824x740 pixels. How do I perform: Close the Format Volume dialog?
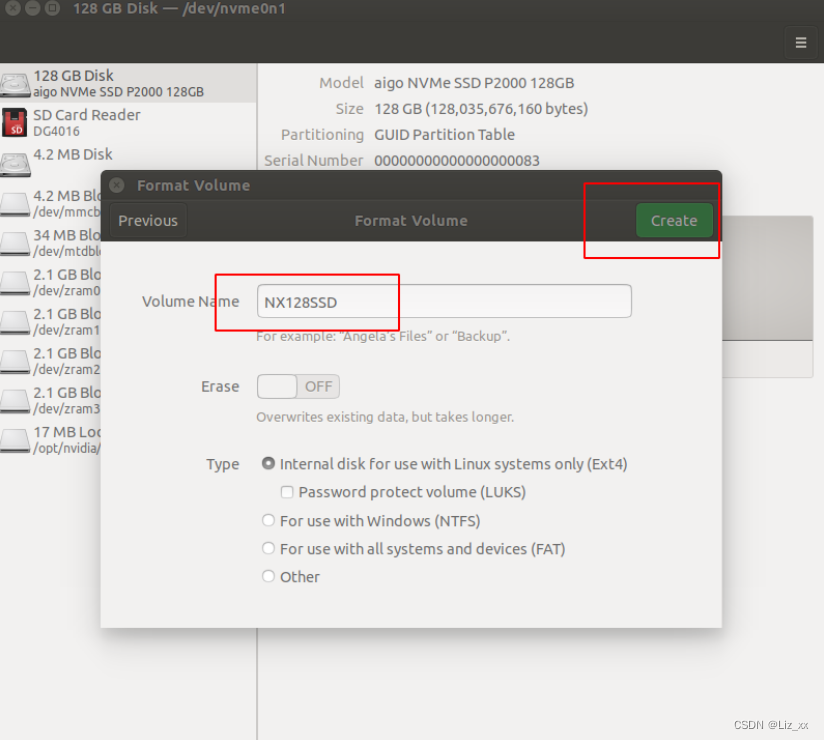coord(117,185)
